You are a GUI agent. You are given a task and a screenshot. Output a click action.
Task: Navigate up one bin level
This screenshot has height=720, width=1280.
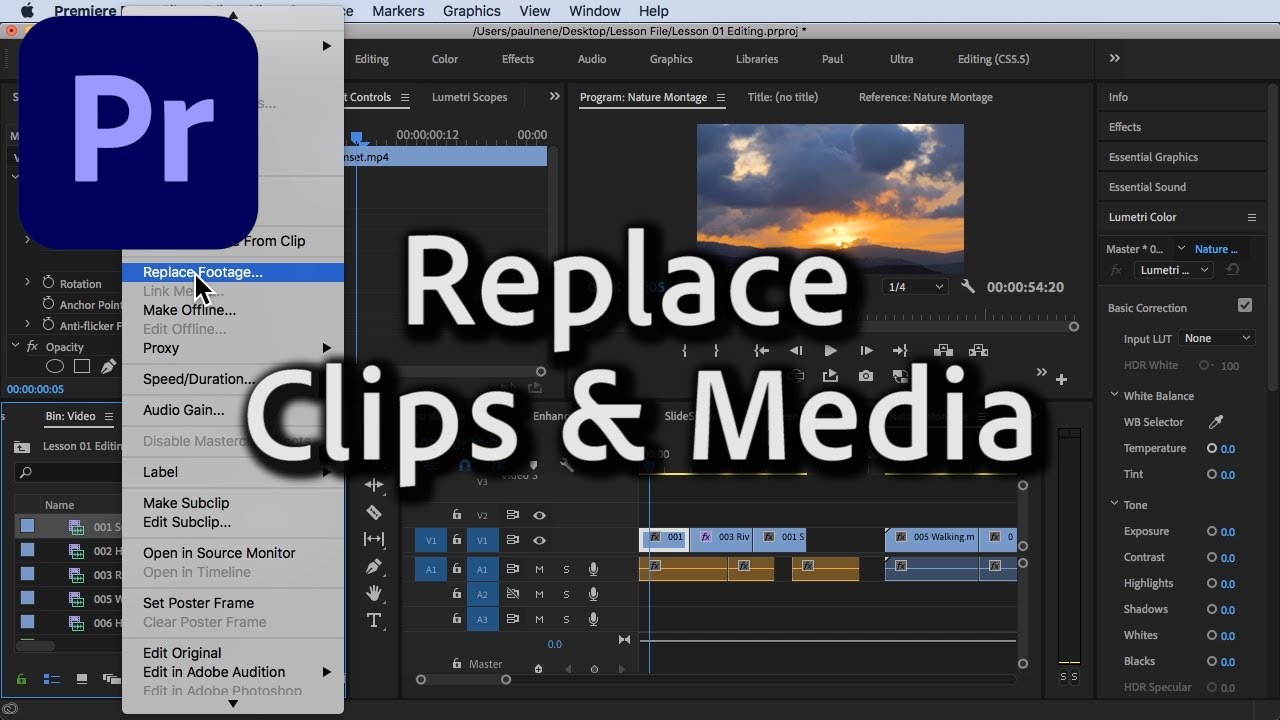(21, 447)
